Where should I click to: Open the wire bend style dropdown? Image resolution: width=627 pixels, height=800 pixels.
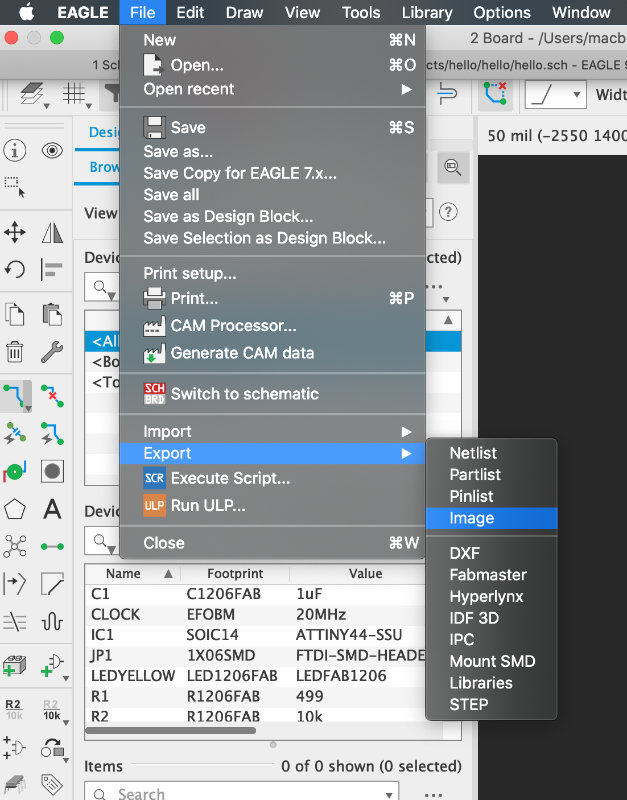click(556, 94)
